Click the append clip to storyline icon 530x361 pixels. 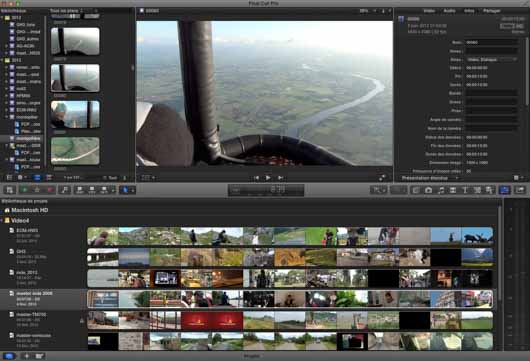pyautogui.click(x=104, y=190)
